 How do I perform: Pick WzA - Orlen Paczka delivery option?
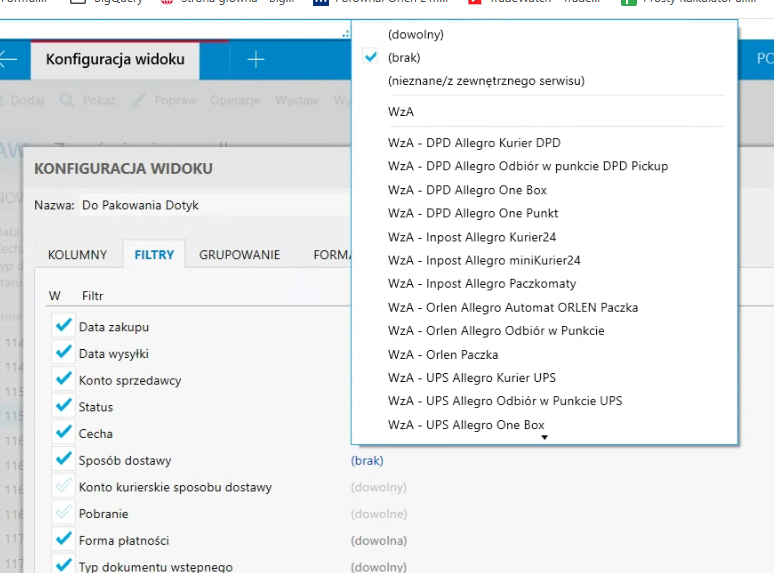click(x=442, y=354)
